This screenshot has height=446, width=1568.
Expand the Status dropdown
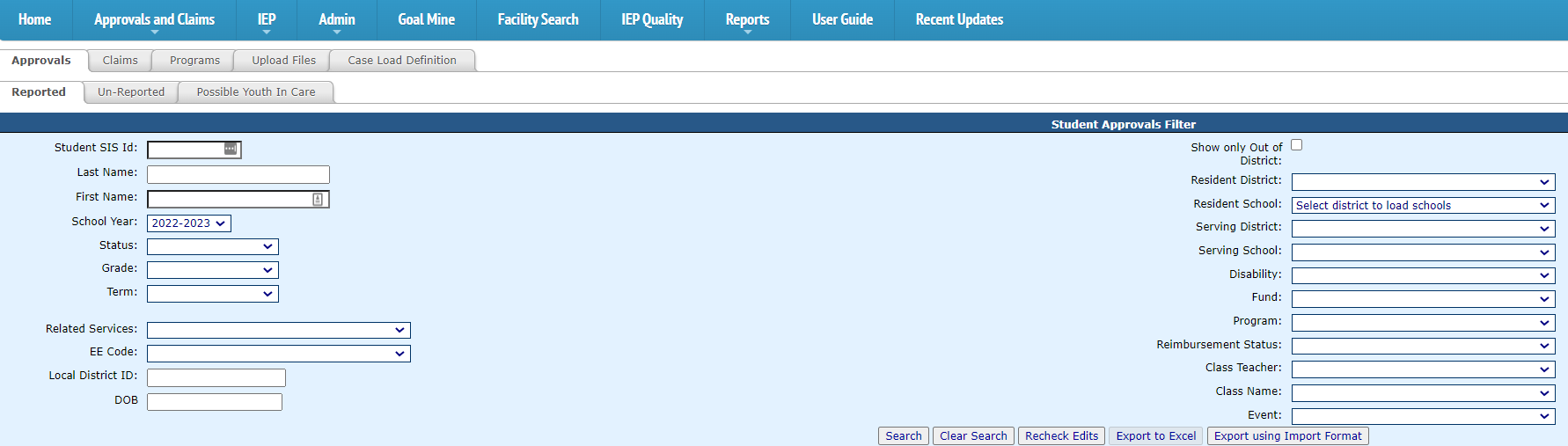pyautogui.click(x=212, y=247)
